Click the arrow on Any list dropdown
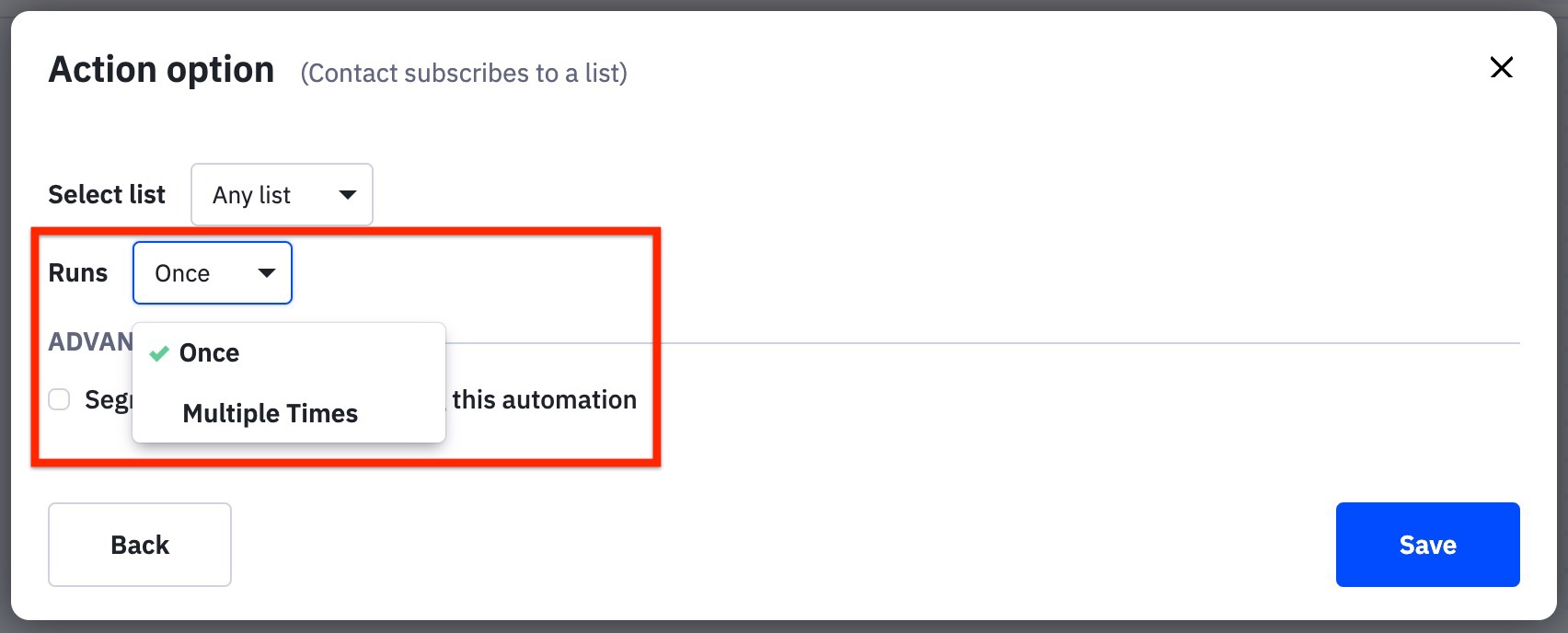Image resolution: width=1568 pixels, height=633 pixels. [348, 194]
